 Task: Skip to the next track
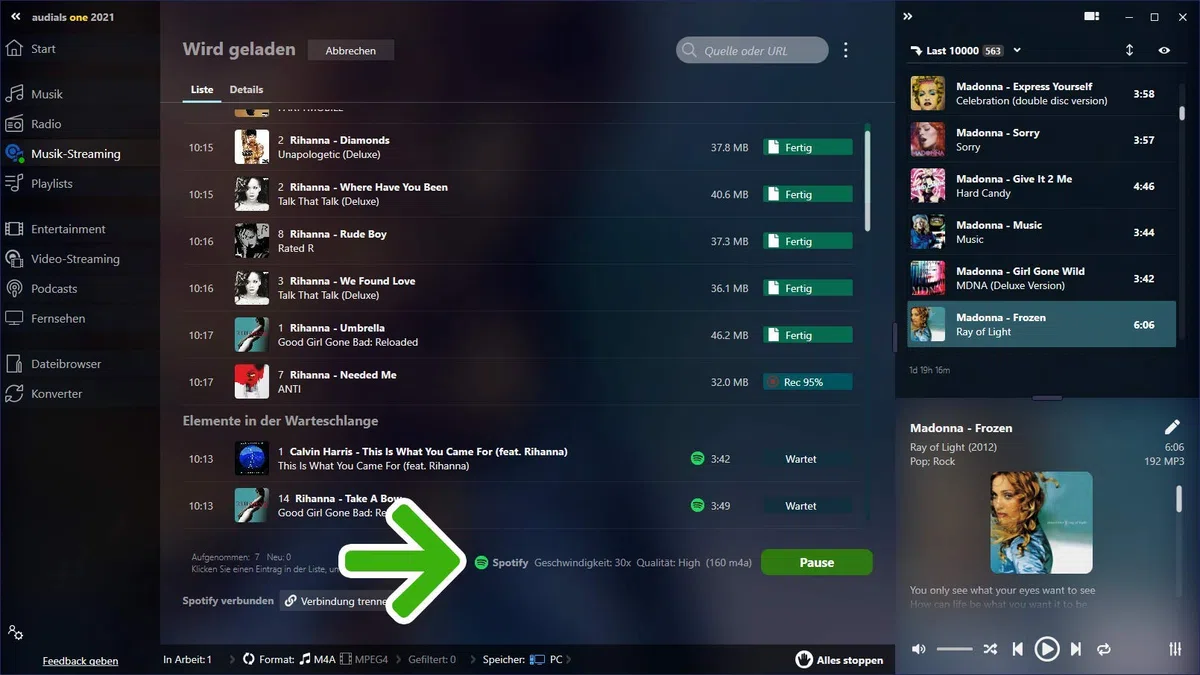coord(1076,649)
